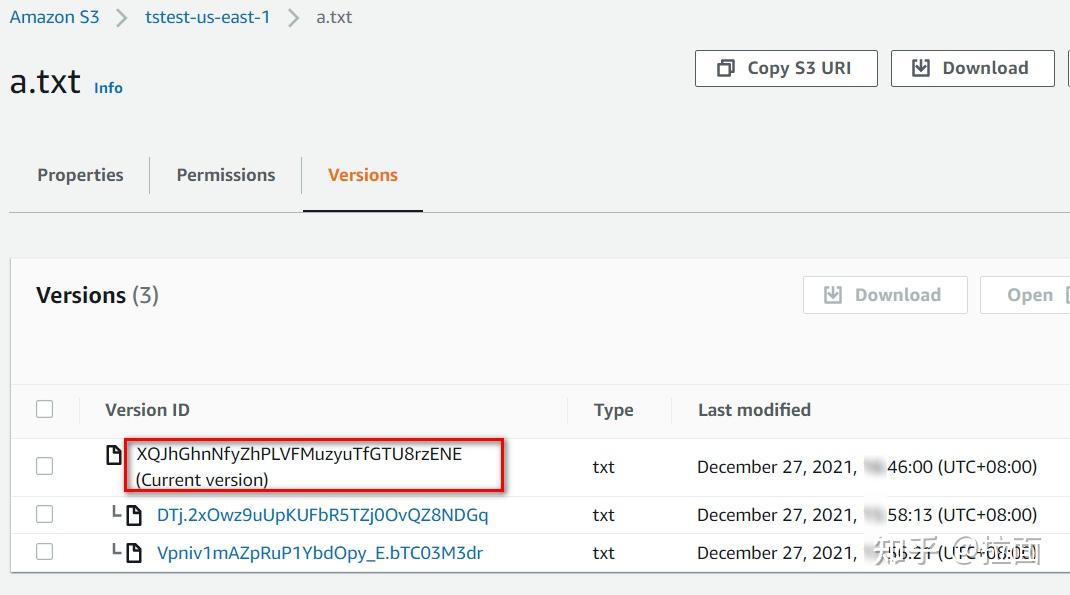This screenshot has height=595, width=1070.
Task: Click the a.txt breadcrumb text
Action: (x=334, y=17)
